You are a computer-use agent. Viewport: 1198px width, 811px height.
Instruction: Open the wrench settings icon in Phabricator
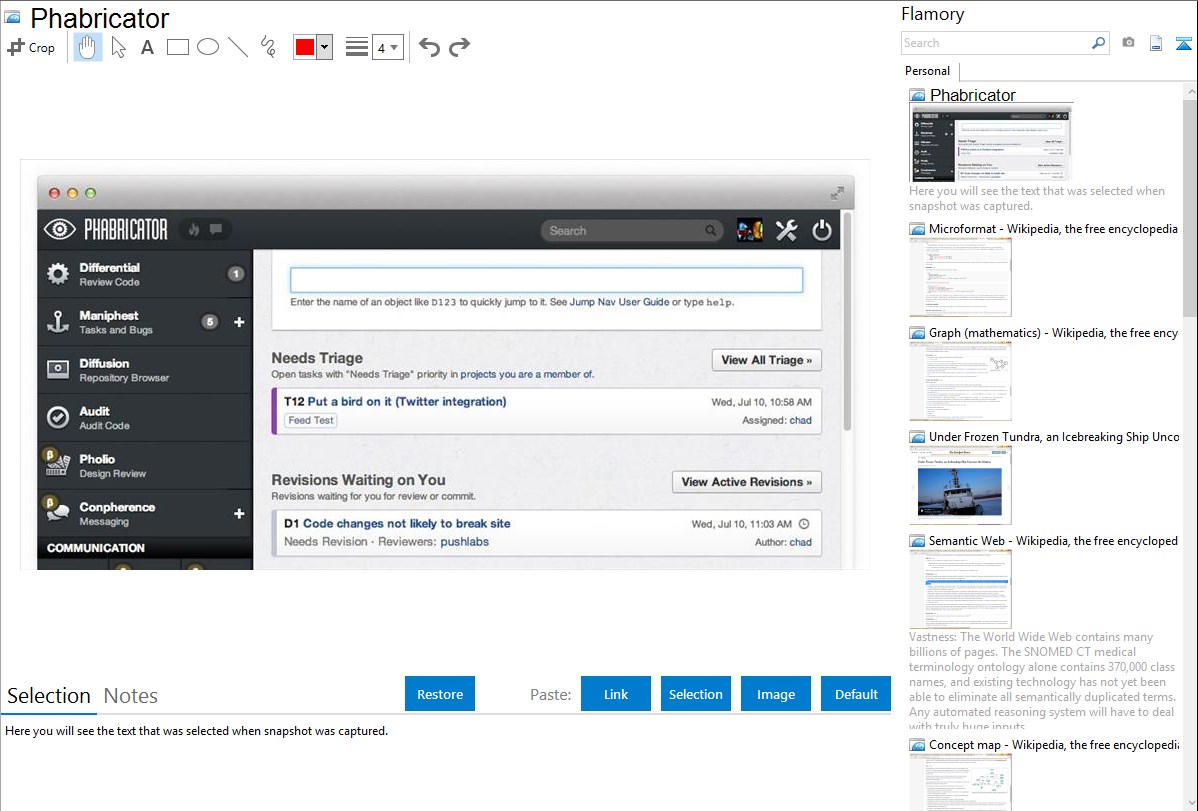tap(786, 230)
